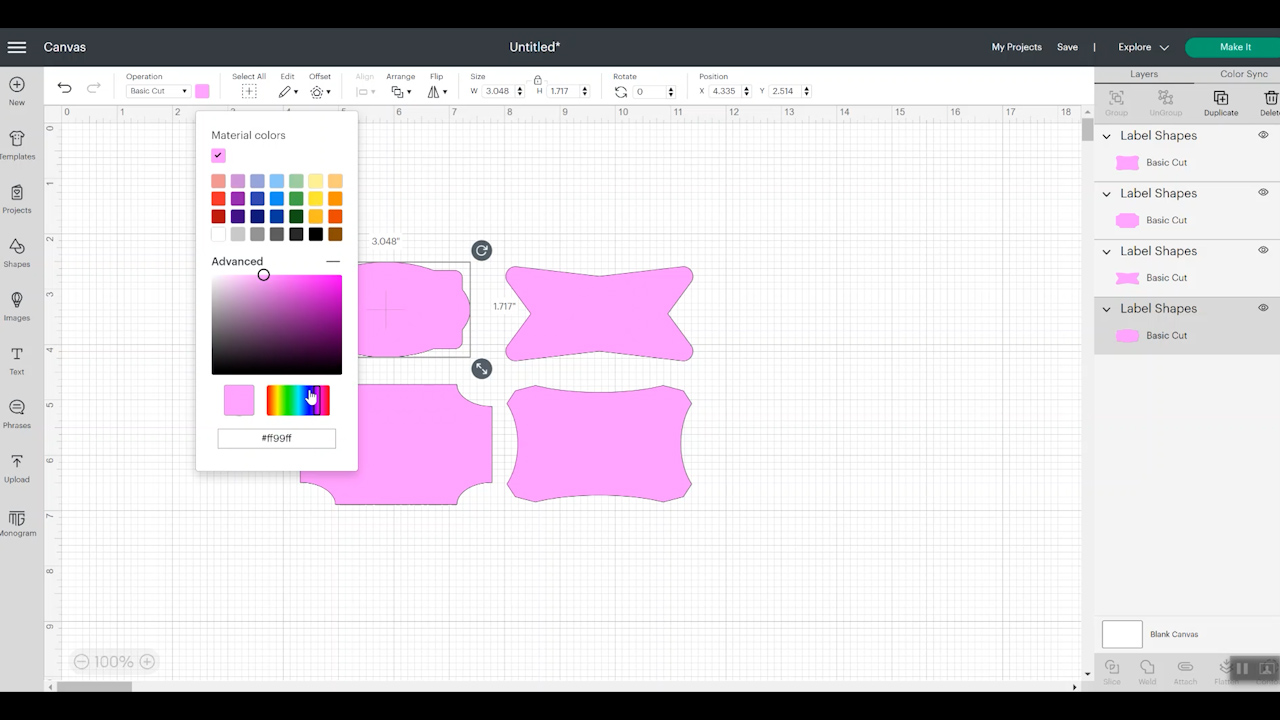Select the white material color swatch
1280x720 pixels.
218,234
